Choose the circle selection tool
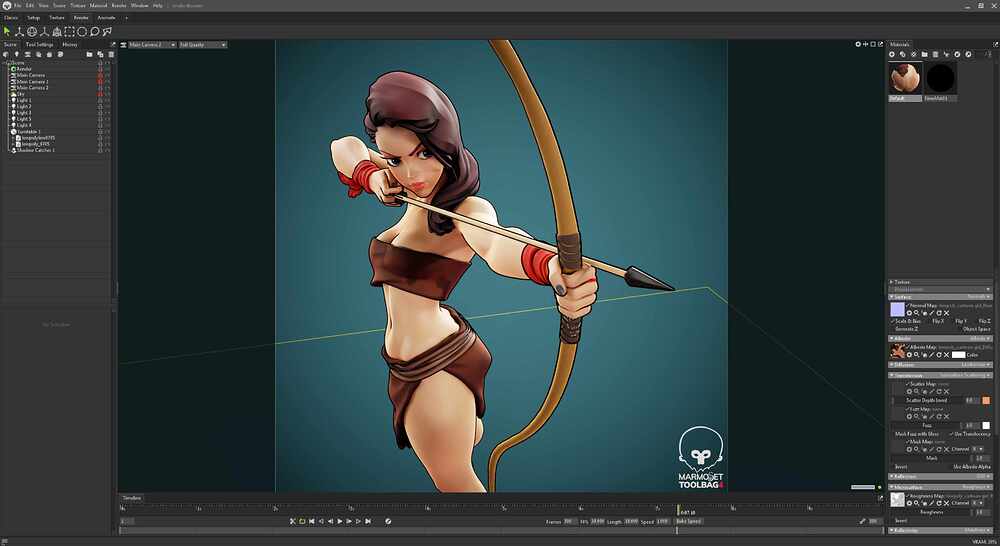Viewport: 1000px width, 546px height. click(82, 31)
